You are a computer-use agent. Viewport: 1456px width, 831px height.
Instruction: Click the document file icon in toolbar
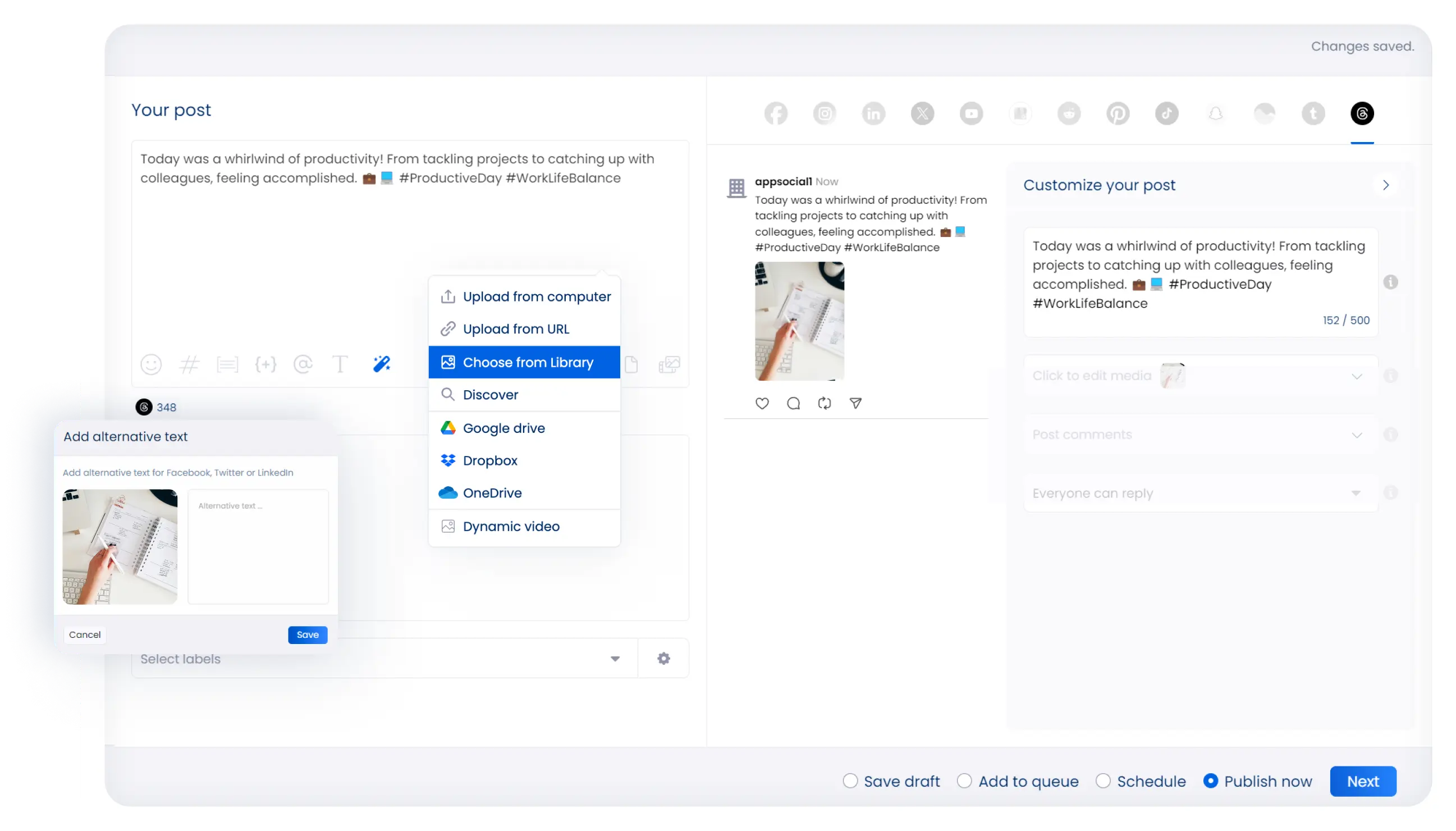tap(631, 364)
